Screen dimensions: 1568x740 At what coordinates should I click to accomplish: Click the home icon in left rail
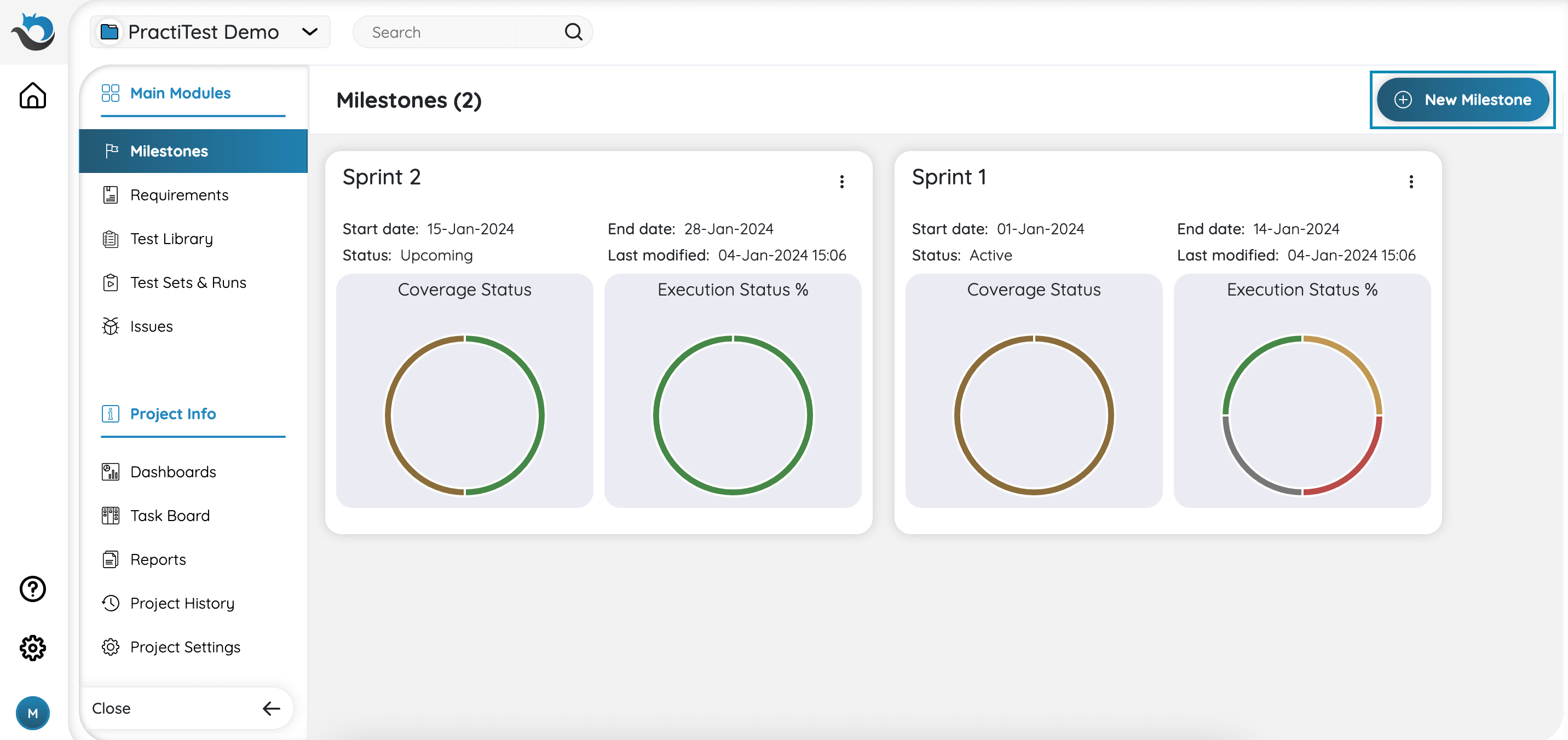click(33, 96)
